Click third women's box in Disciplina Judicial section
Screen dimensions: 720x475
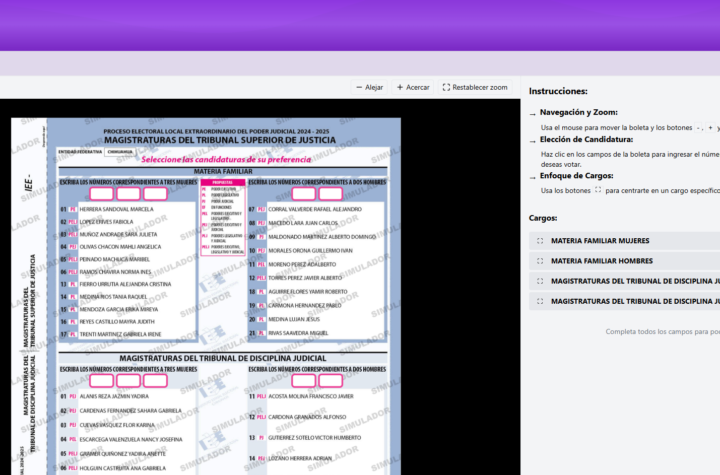tap(155, 381)
